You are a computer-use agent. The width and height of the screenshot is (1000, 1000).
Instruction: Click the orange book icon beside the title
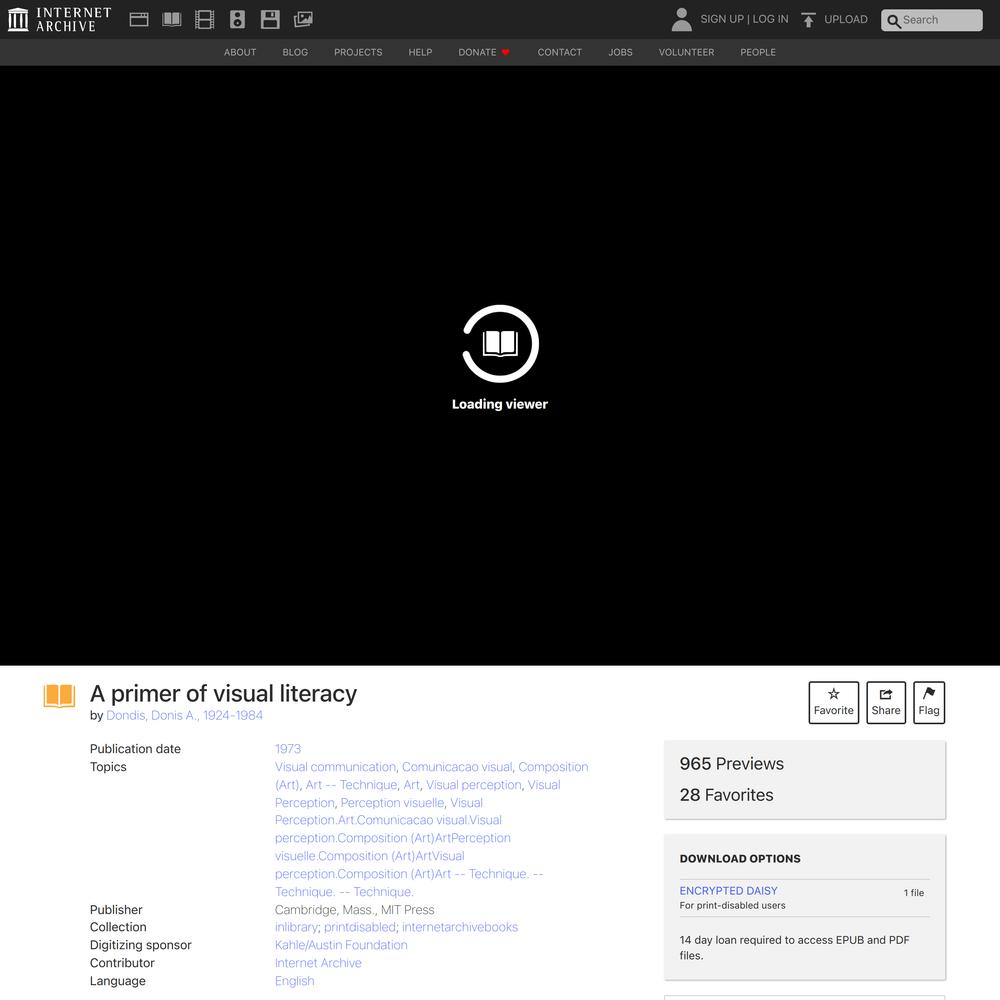tap(59, 696)
